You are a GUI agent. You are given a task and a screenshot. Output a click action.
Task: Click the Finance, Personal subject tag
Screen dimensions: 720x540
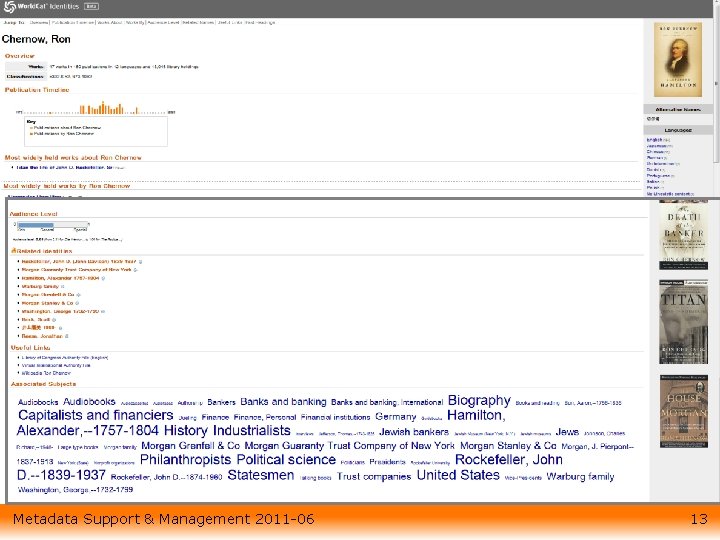click(264, 417)
